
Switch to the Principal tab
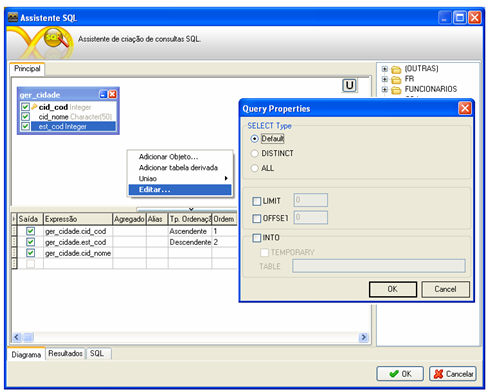[27, 69]
